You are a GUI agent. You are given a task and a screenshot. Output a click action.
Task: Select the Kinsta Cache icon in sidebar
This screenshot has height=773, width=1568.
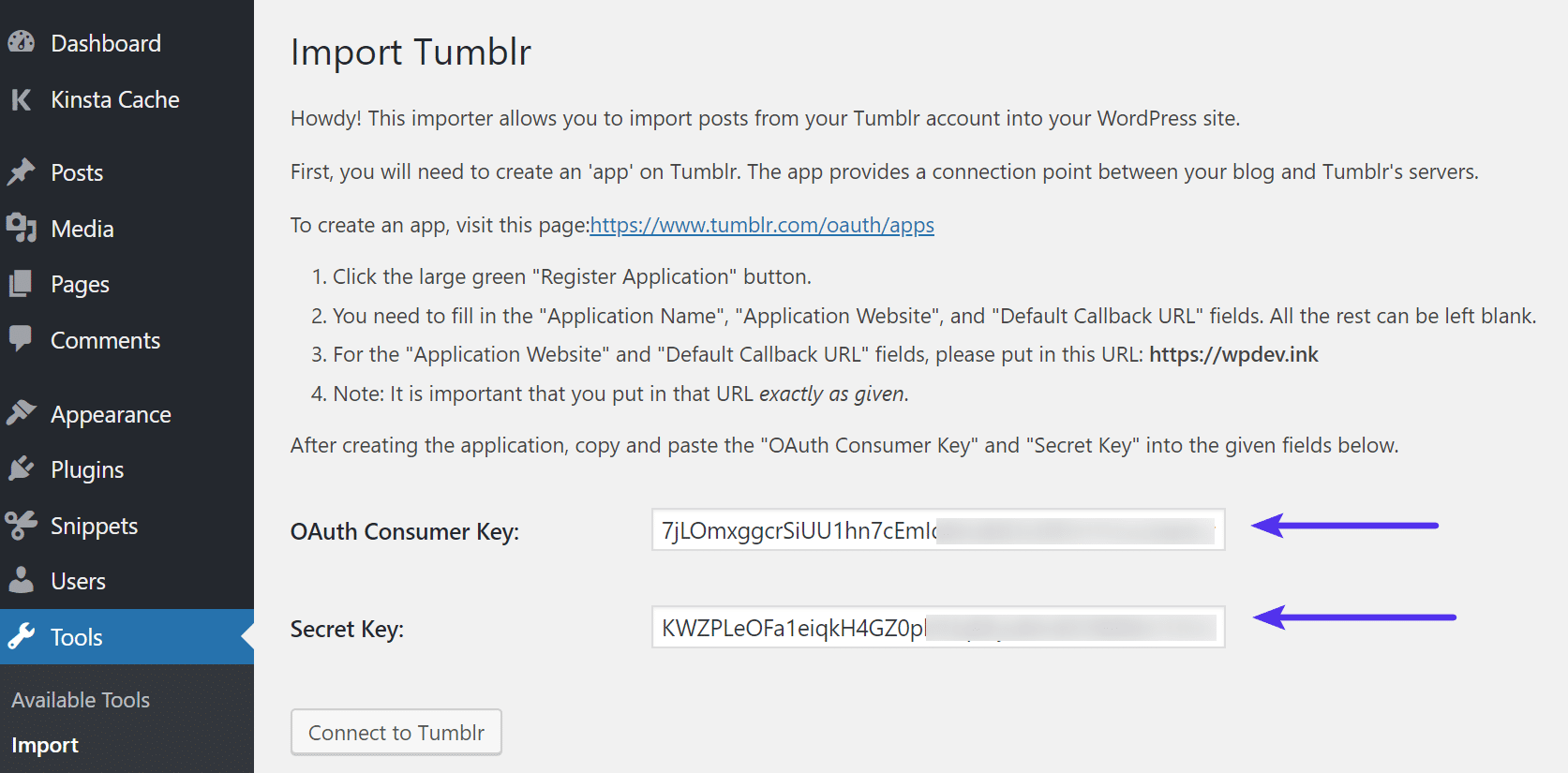pos(21,99)
